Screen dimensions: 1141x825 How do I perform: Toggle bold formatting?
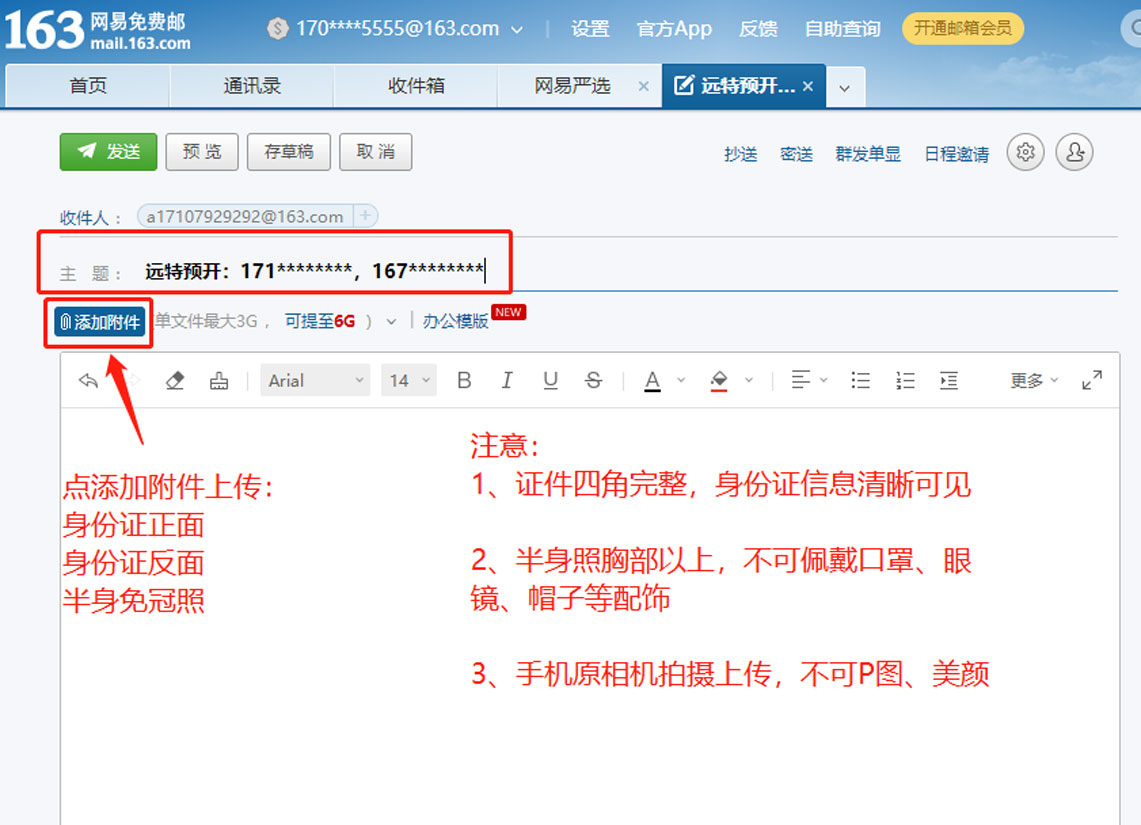click(x=464, y=380)
